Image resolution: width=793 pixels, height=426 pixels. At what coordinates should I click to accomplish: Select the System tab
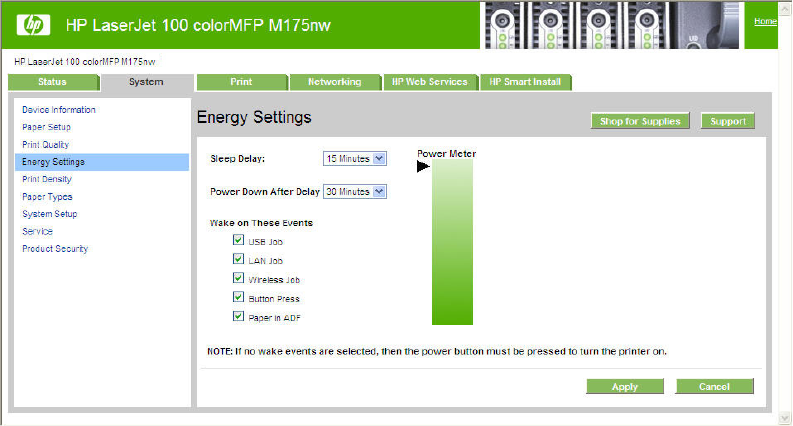146,82
